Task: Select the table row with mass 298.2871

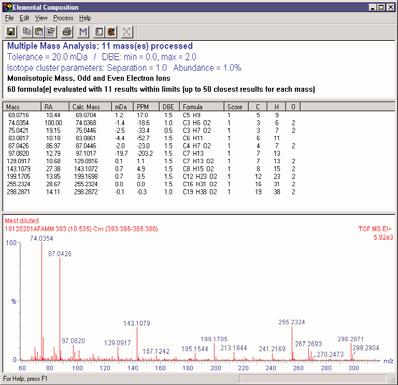Action: pyautogui.click(x=152, y=192)
